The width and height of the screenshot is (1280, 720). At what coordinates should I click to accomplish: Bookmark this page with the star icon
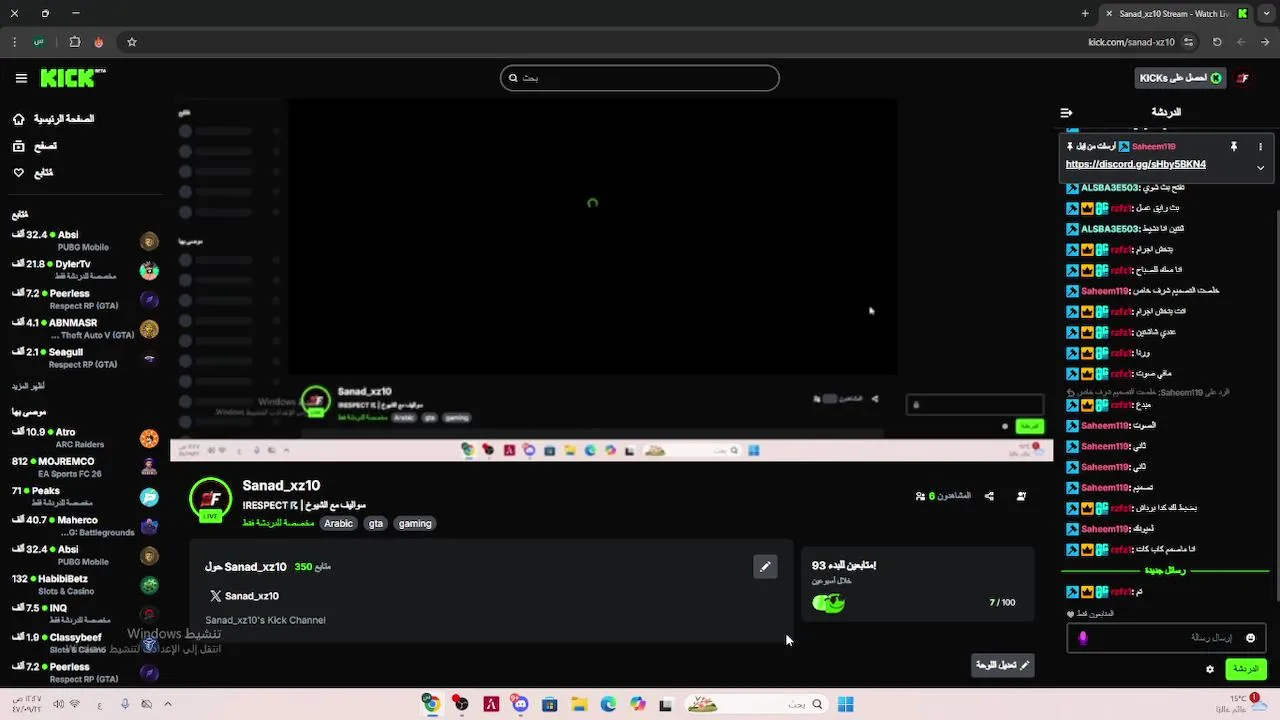[x=131, y=42]
